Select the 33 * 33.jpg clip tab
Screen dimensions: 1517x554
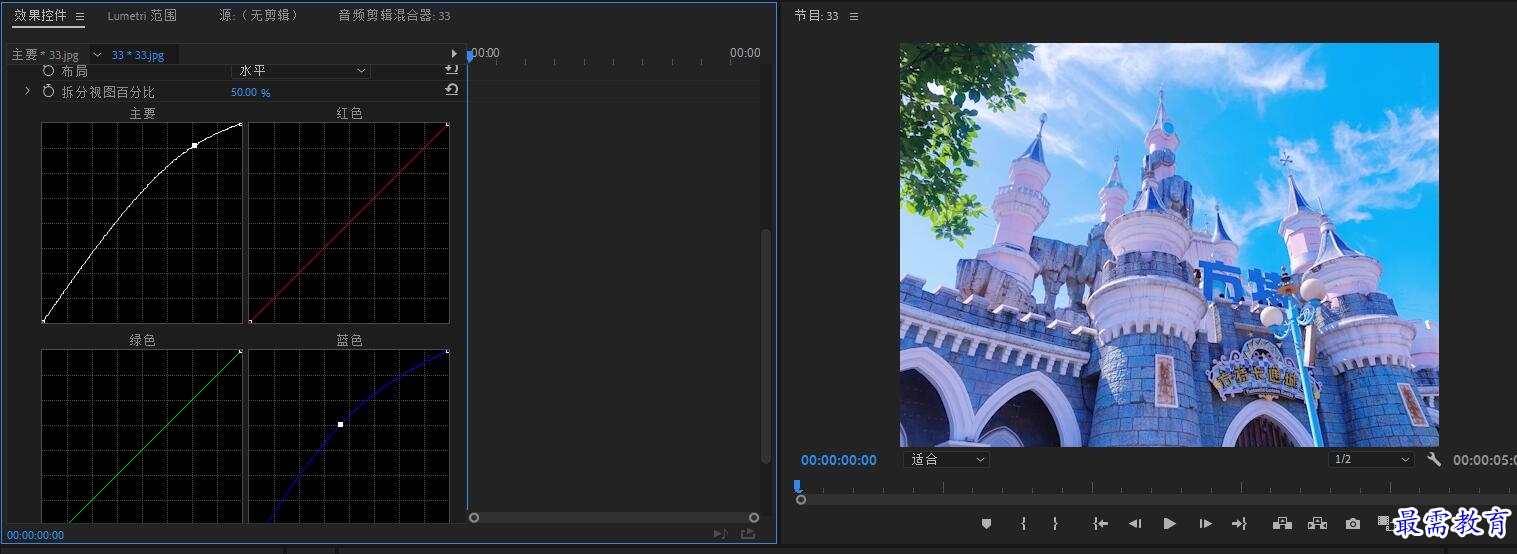(138, 54)
